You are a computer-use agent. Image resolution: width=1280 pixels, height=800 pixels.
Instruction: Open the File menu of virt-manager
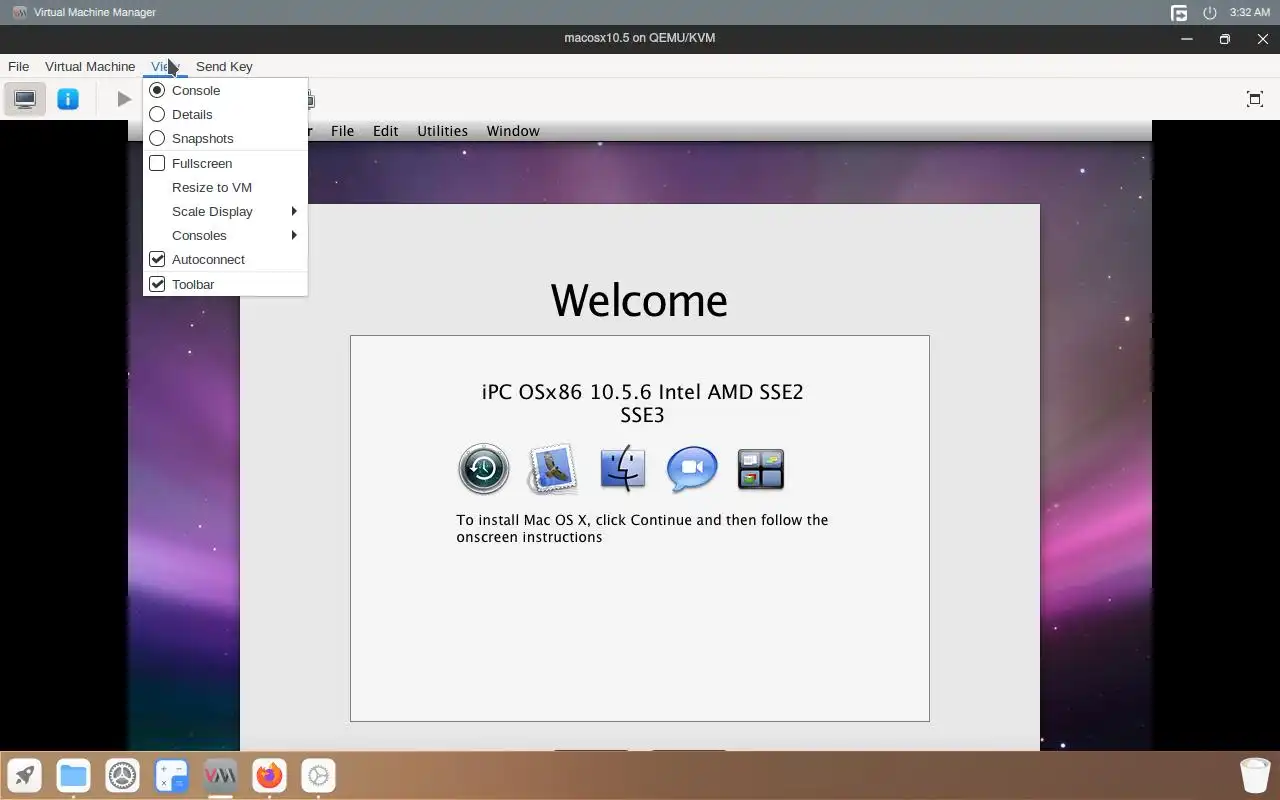click(18, 66)
